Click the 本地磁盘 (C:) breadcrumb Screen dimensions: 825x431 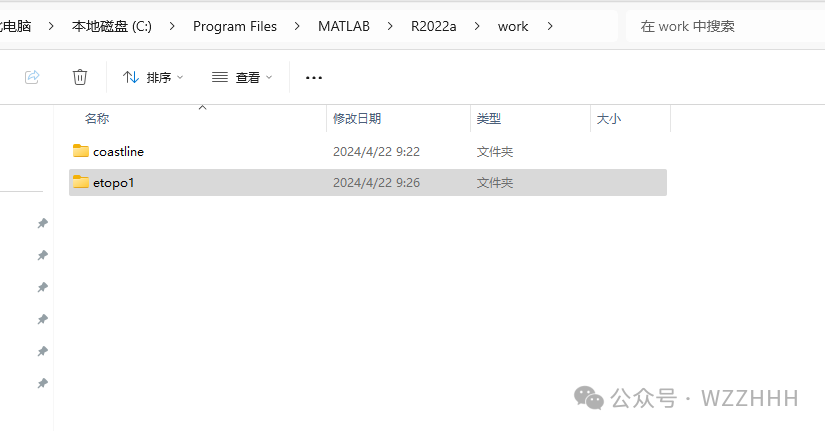coord(112,26)
